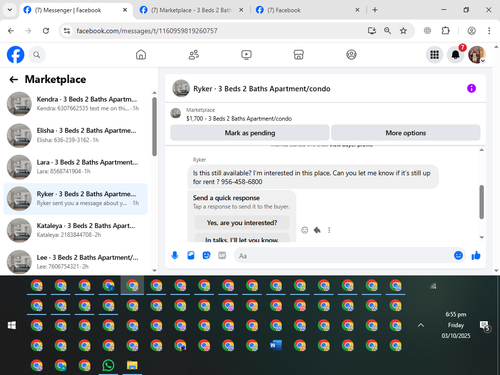
Task: Open the Elisha conversation
Action: [x=76, y=135]
